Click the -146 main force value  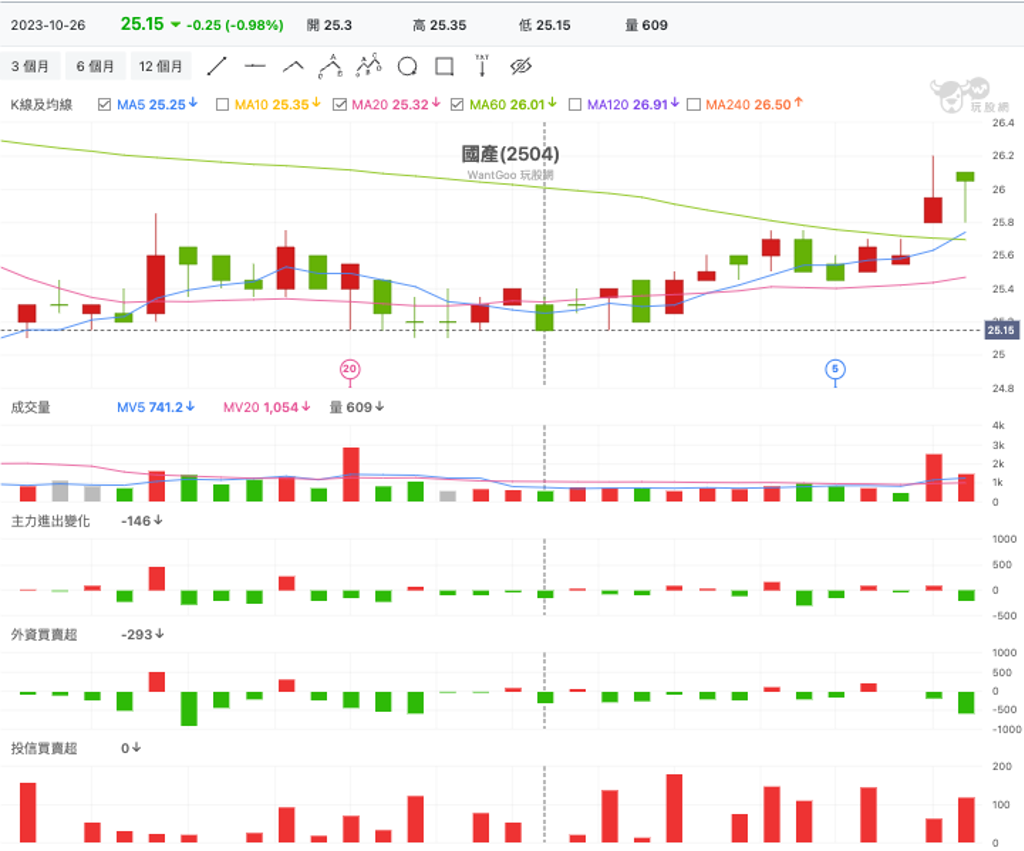coord(142,521)
